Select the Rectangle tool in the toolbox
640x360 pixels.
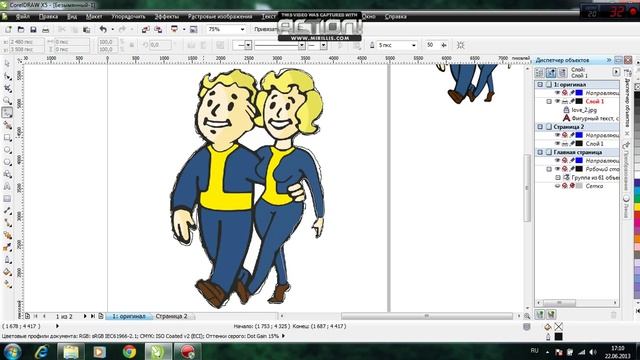(7, 137)
